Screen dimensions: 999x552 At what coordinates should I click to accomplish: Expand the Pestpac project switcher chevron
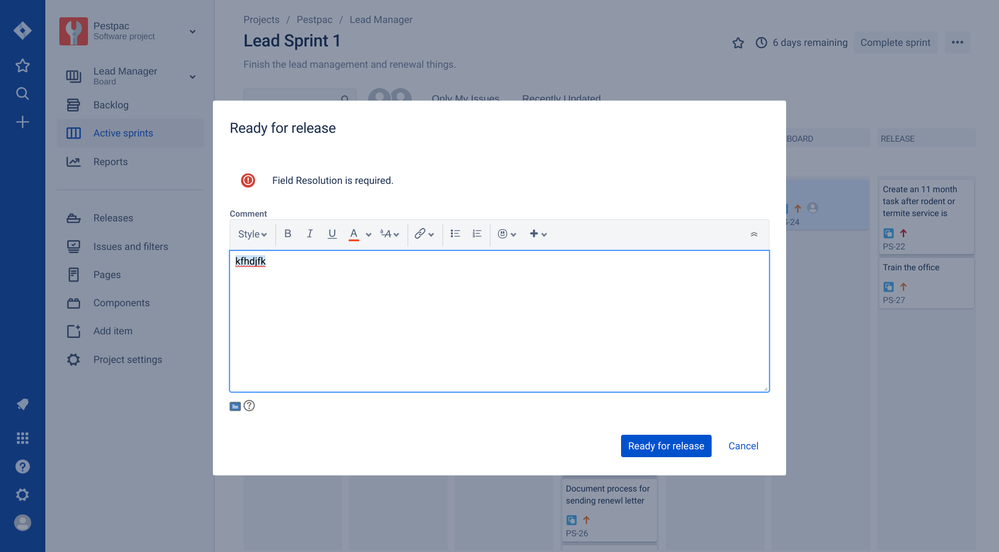[192, 31]
